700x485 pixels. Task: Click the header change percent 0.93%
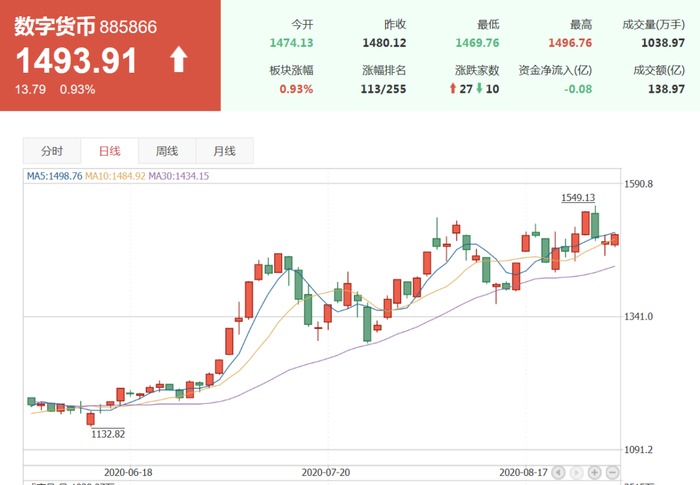[x=78, y=89]
